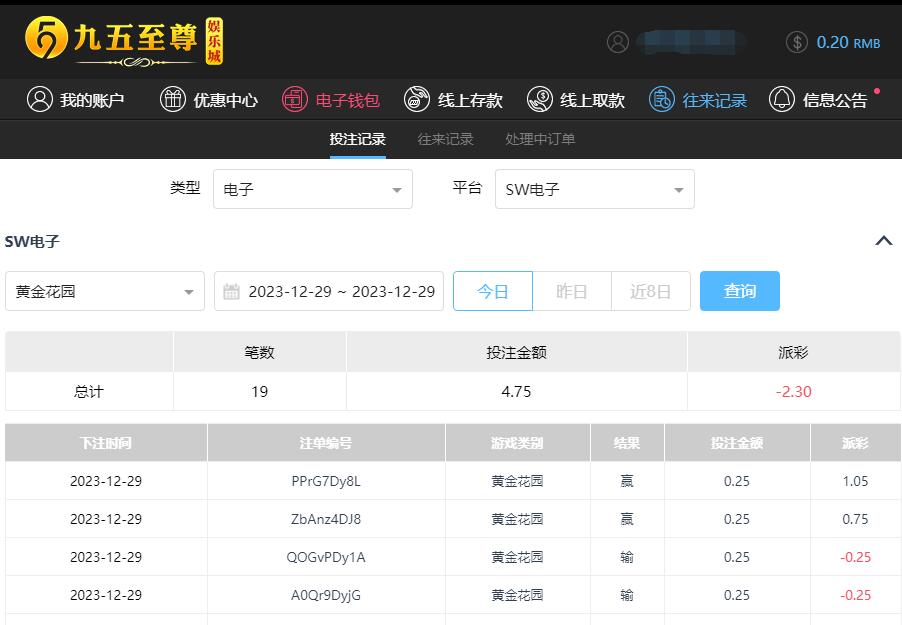The height and width of the screenshot is (625, 902).
Task: Collapse the SW电子 section chevron
Action: [x=884, y=241]
